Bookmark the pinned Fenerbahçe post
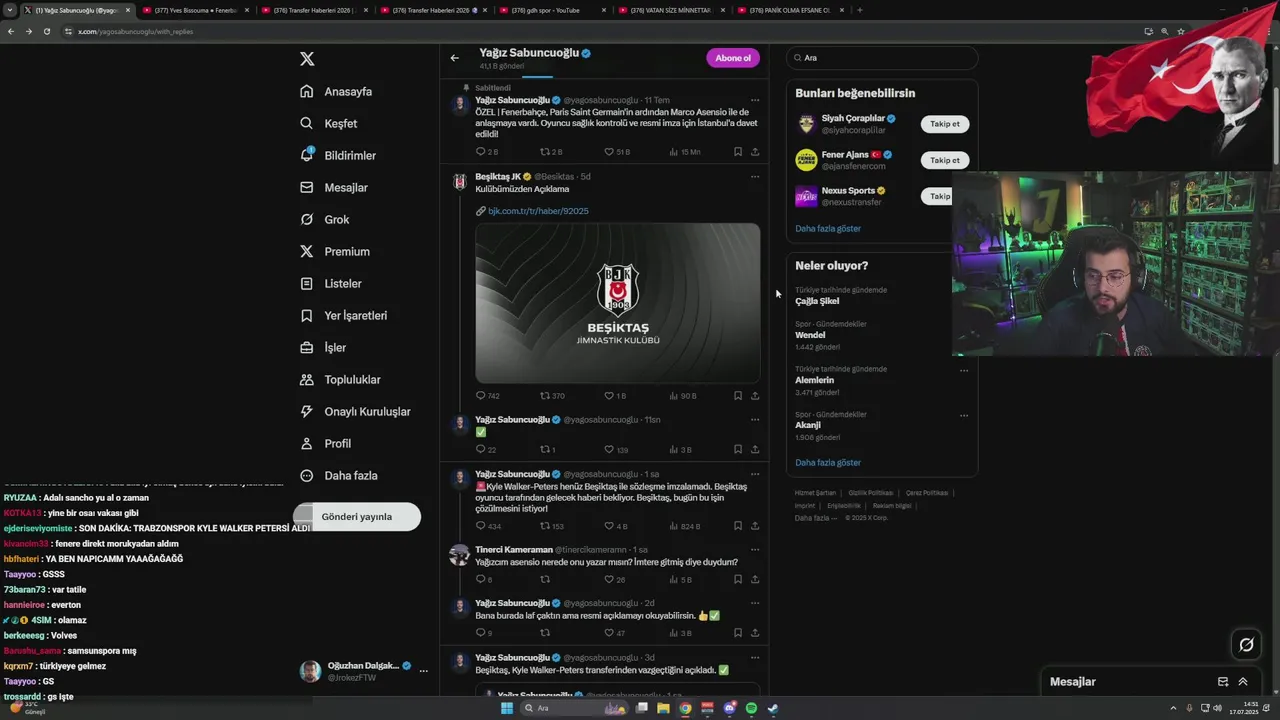Image resolution: width=1280 pixels, height=720 pixels. (738, 152)
